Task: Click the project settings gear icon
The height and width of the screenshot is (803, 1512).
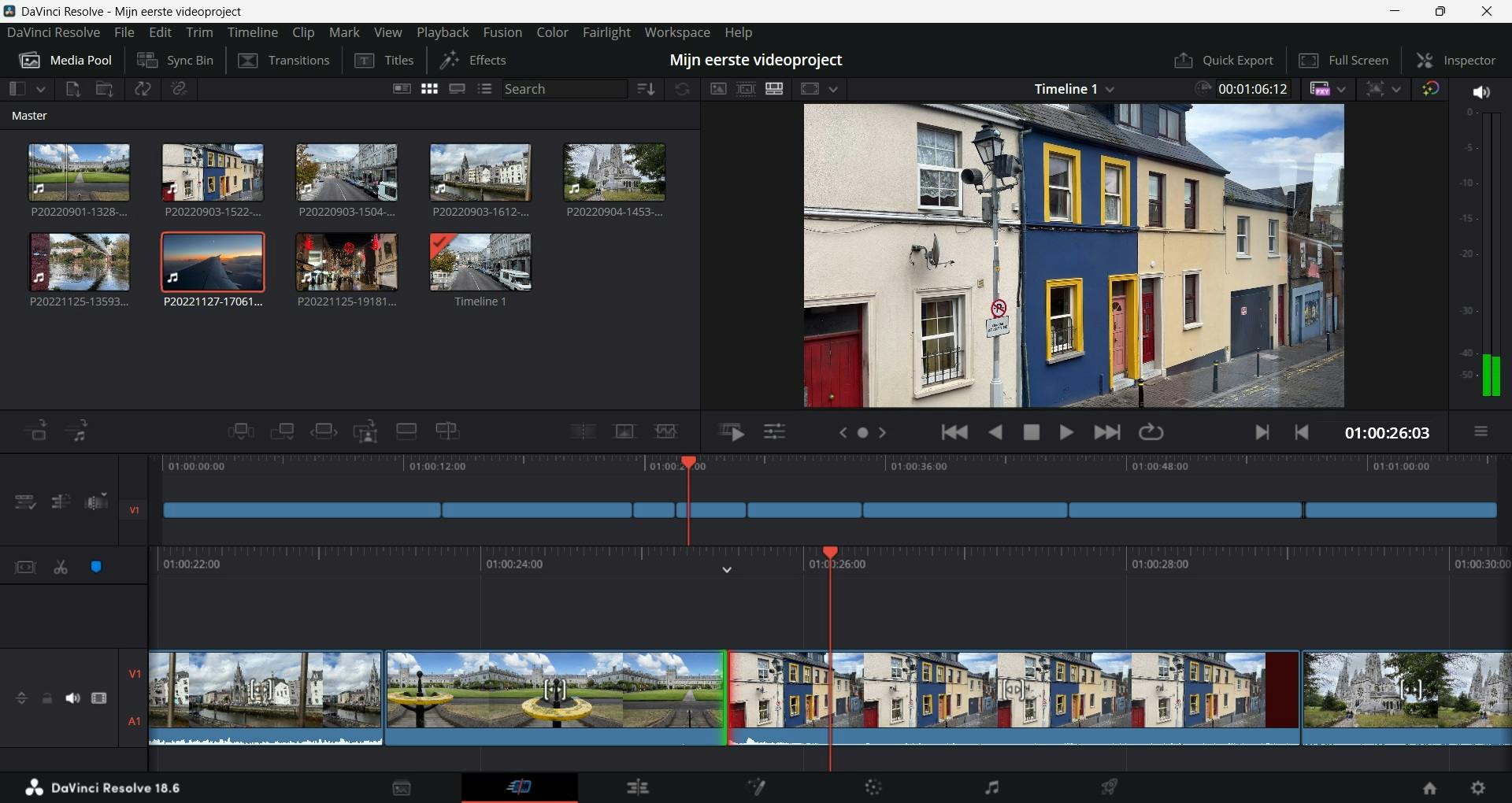Action: point(1478,788)
